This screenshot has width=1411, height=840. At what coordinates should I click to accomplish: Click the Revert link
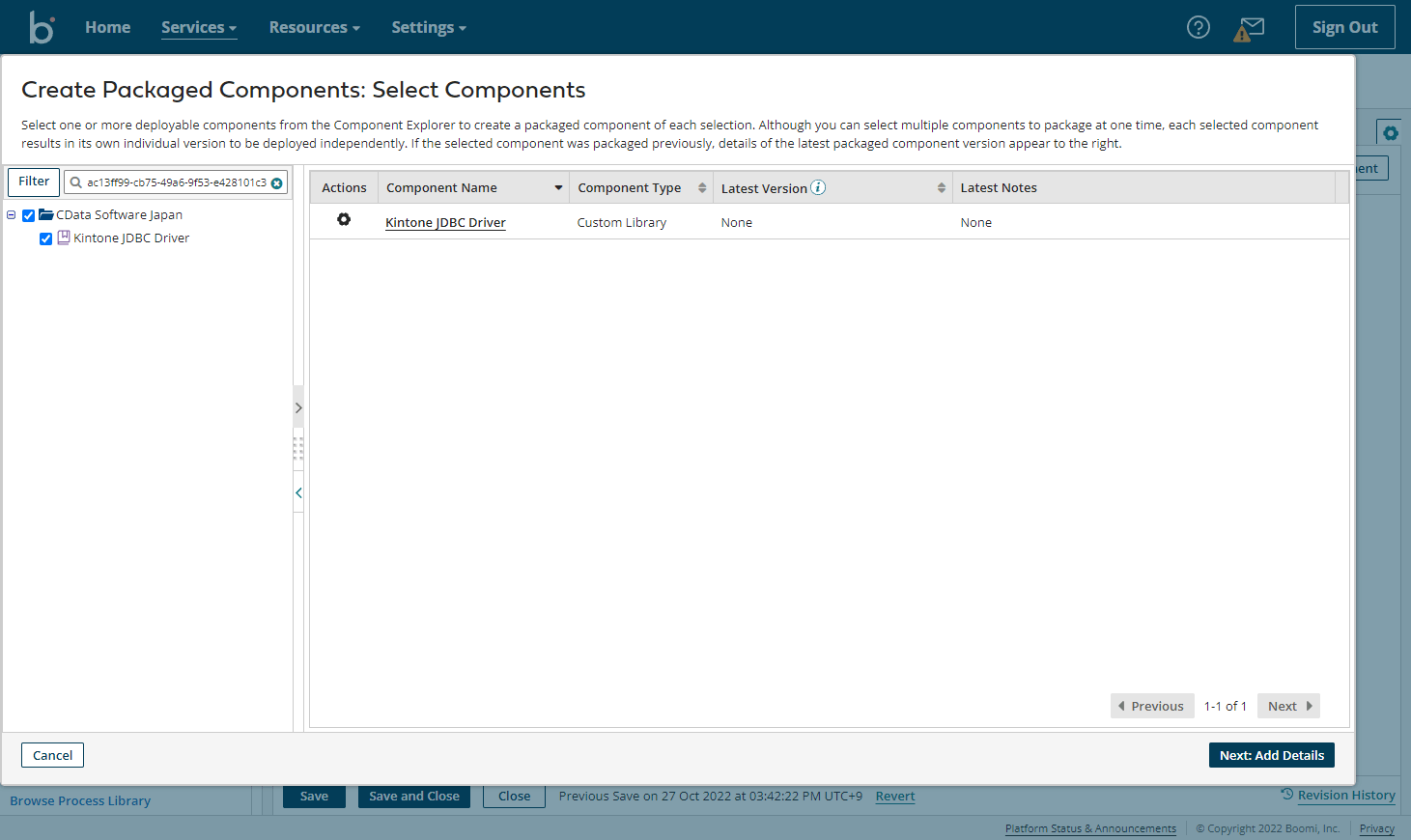[895, 797]
